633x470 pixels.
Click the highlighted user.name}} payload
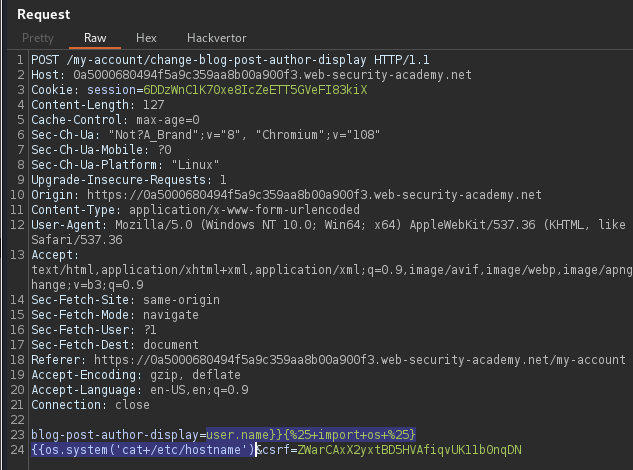[244, 435]
